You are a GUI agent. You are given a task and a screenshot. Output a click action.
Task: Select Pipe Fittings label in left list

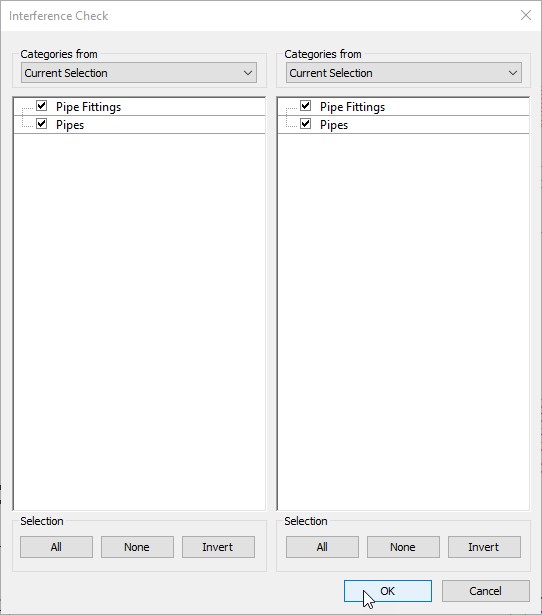[x=88, y=107]
